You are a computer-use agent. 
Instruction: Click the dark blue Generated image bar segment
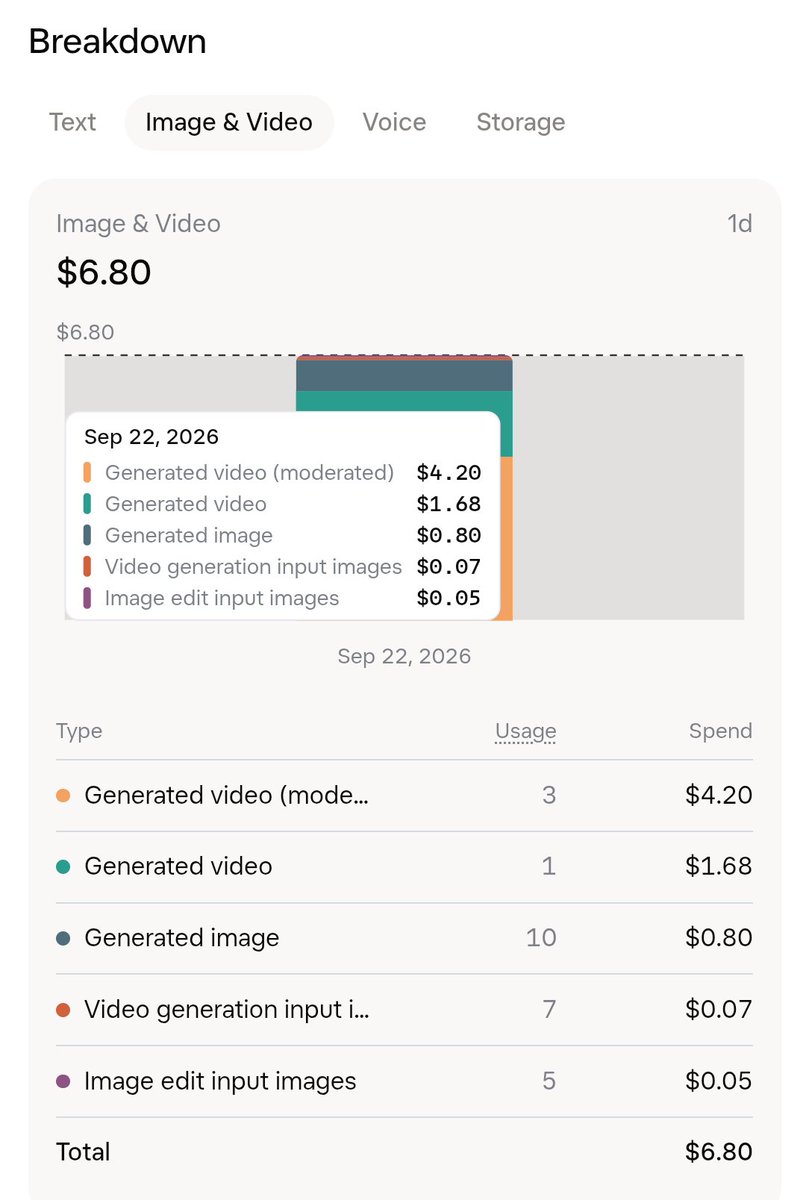tap(404, 375)
